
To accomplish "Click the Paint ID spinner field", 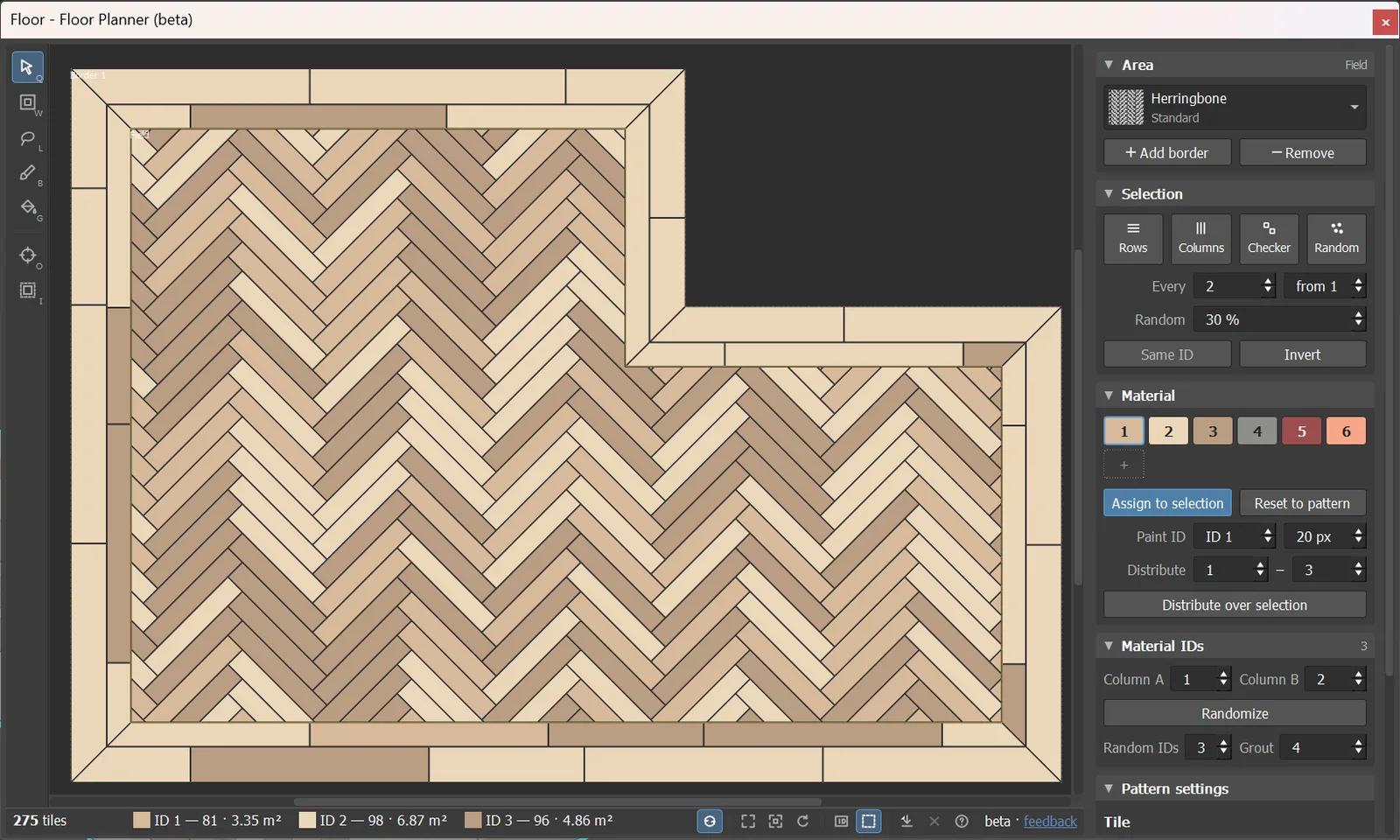I will point(1235,536).
